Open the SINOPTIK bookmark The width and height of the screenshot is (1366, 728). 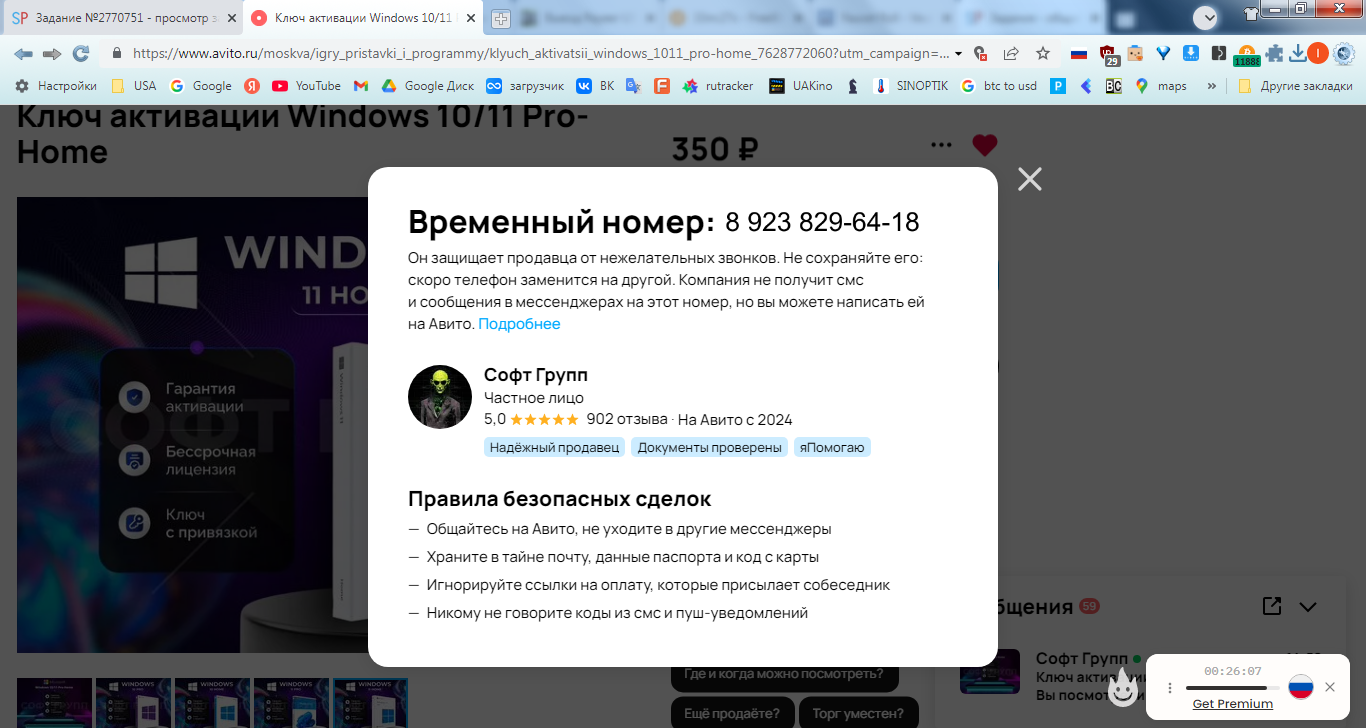point(911,86)
